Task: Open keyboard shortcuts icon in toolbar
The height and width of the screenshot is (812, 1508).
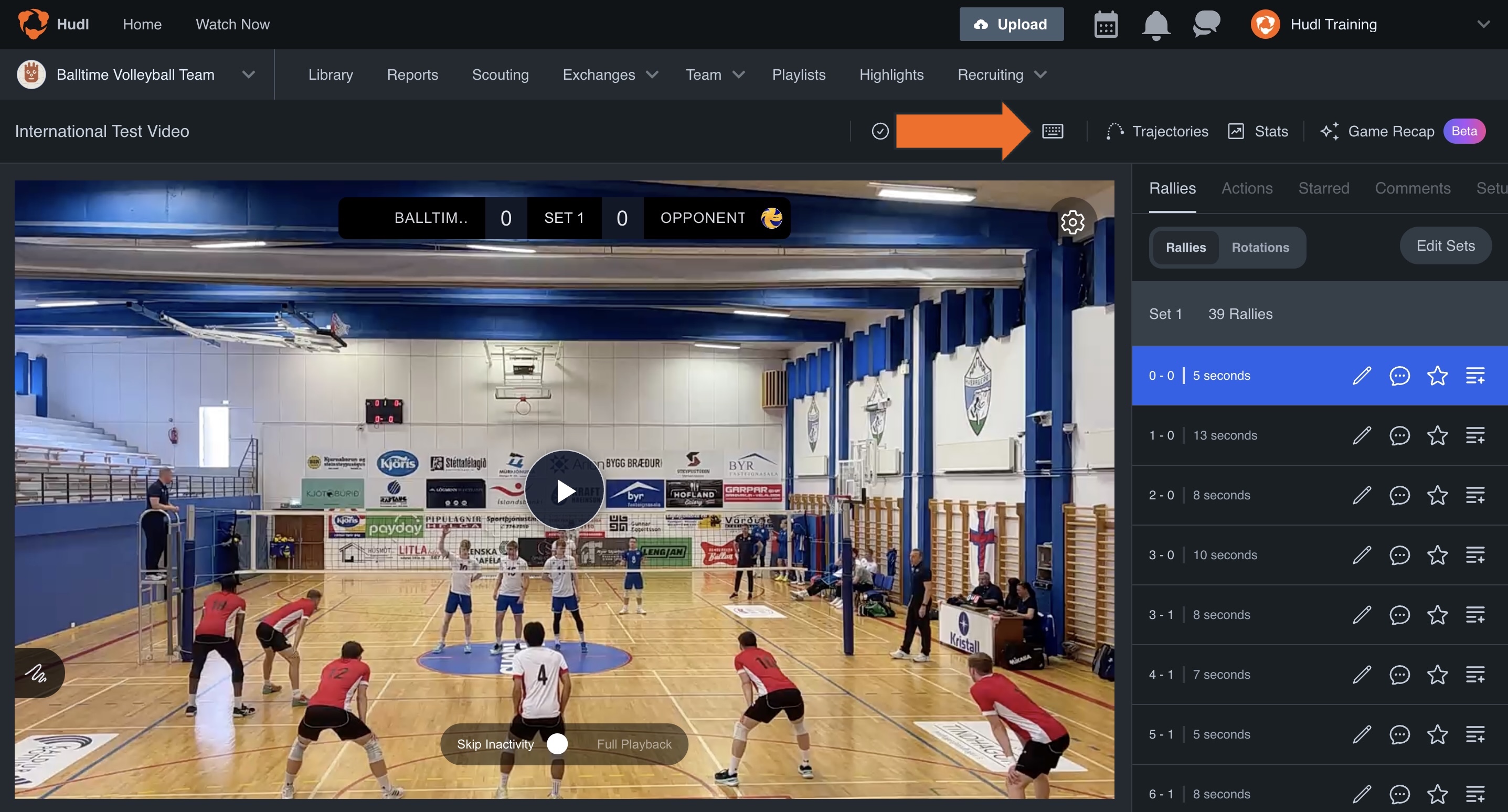Action: [x=1052, y=131]
